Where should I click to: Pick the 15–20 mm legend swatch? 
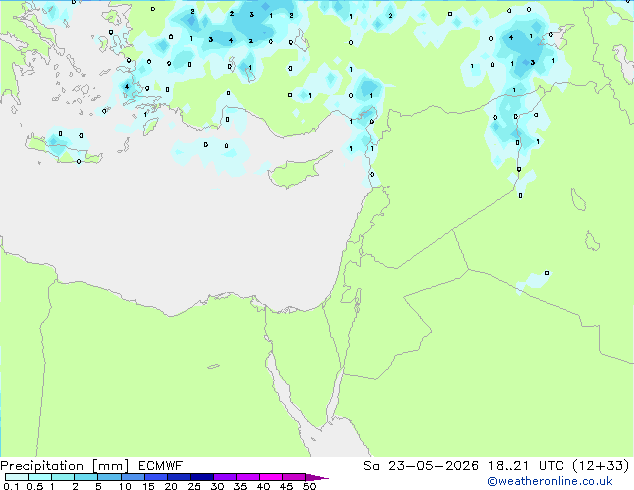tap(155, 477)
